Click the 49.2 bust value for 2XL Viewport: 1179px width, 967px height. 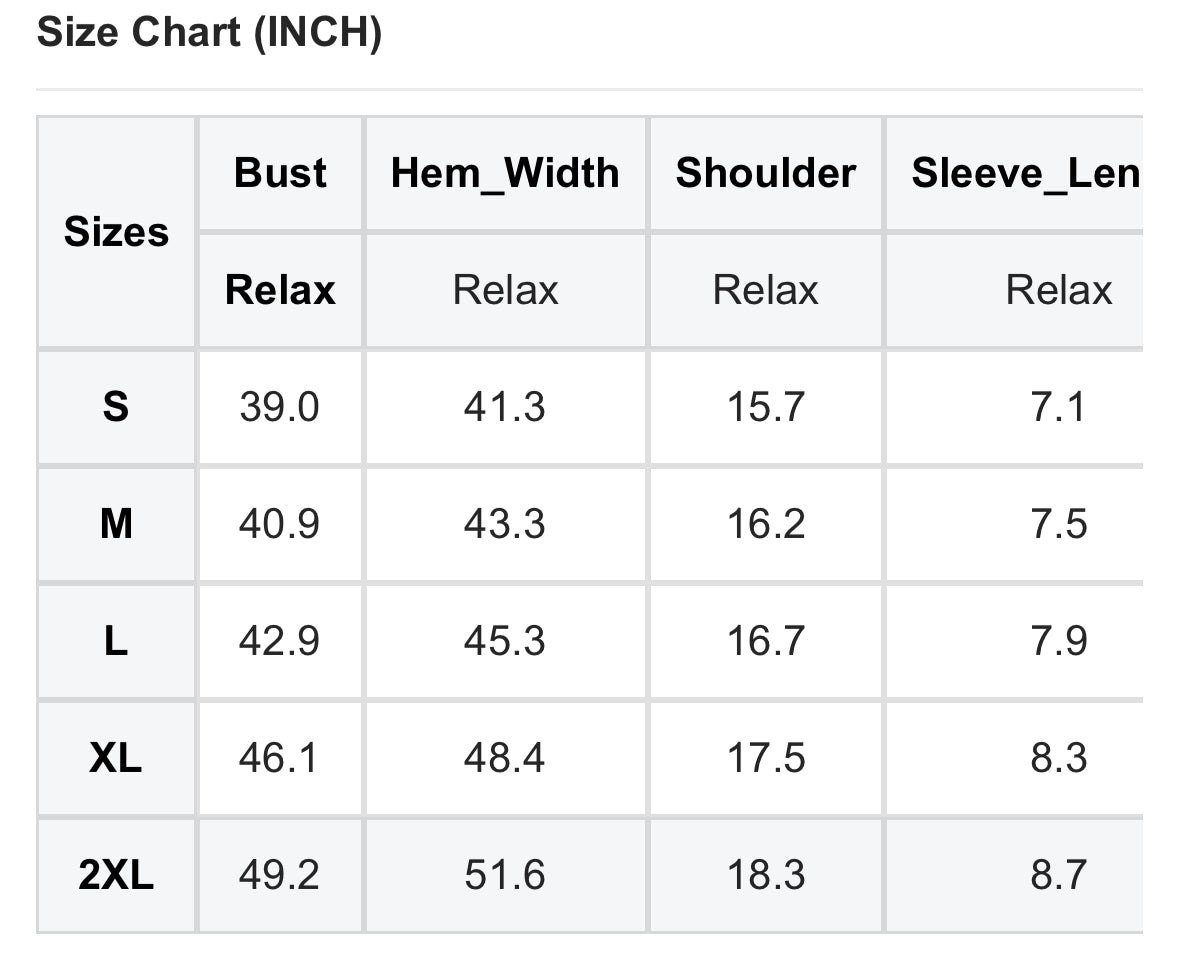click(x=279, y=875)
